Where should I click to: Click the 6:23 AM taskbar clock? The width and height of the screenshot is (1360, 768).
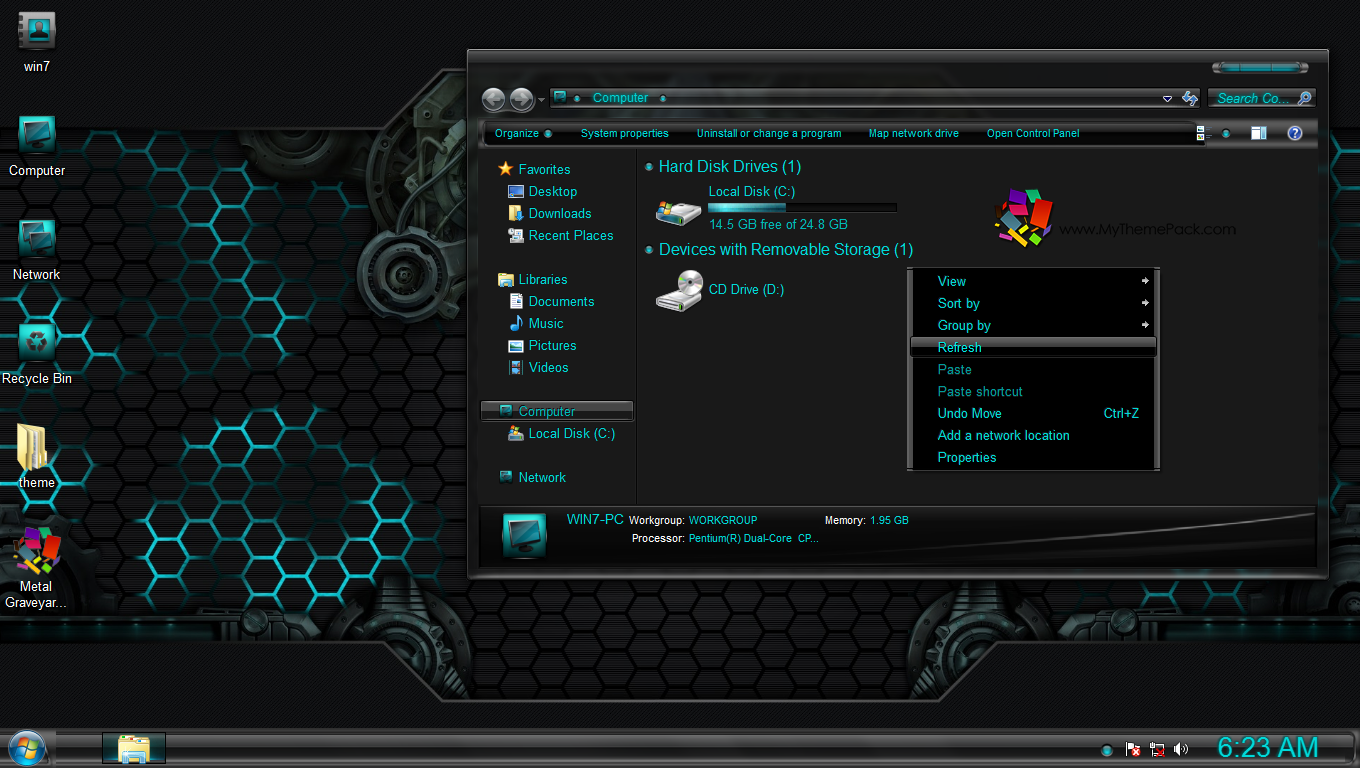click(x=1268, y=747)
